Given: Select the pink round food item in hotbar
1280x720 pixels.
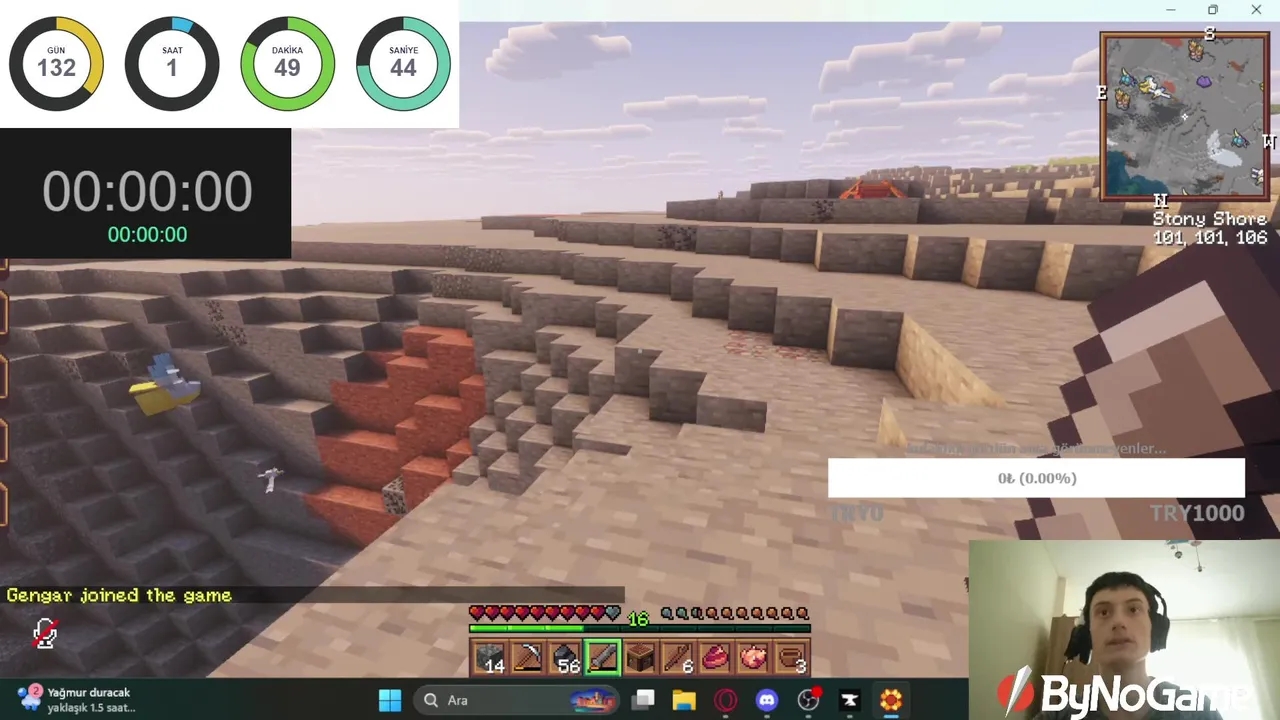Looking at the screenshot, I should coord(751,658).
